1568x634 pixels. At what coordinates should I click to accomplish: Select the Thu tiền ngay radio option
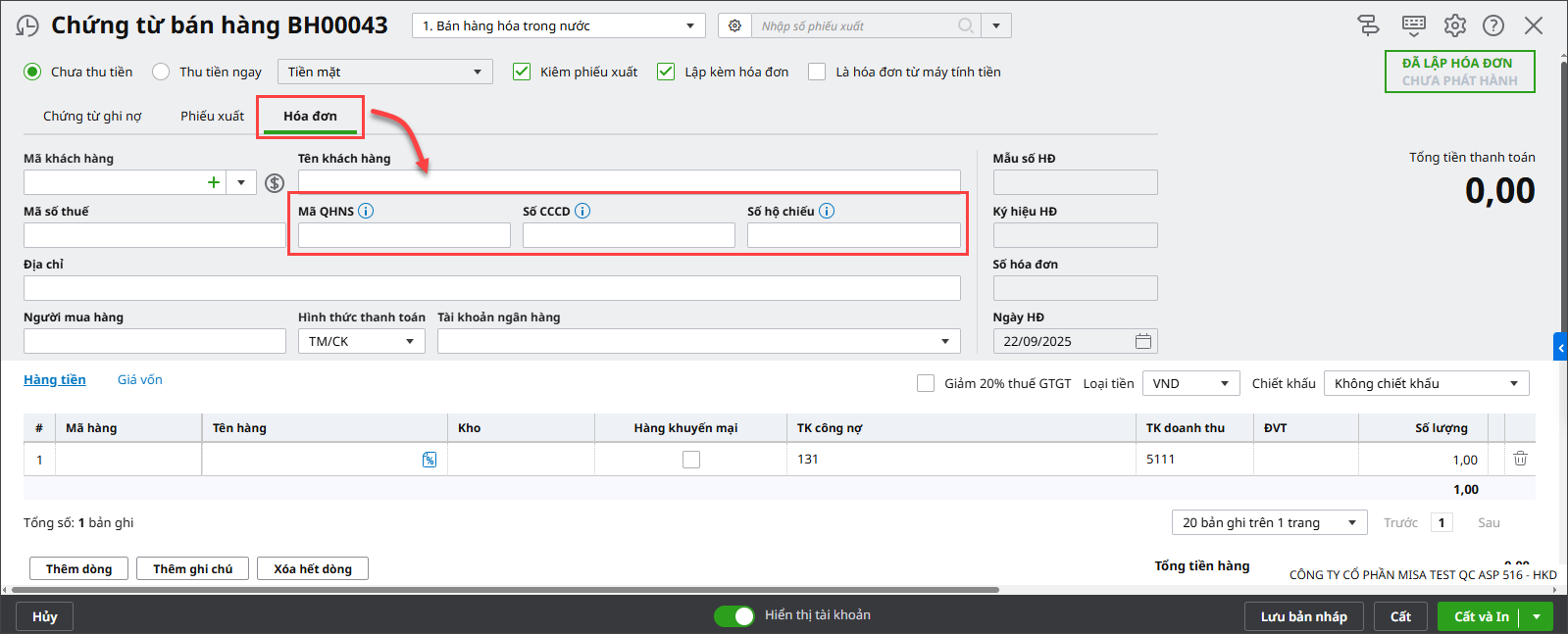pos(163,72)
